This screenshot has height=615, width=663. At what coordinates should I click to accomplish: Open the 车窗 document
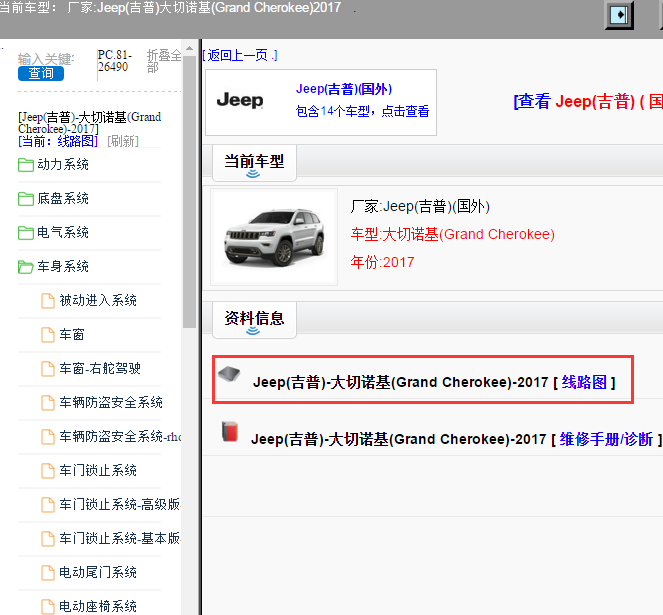tap(72, 335)
